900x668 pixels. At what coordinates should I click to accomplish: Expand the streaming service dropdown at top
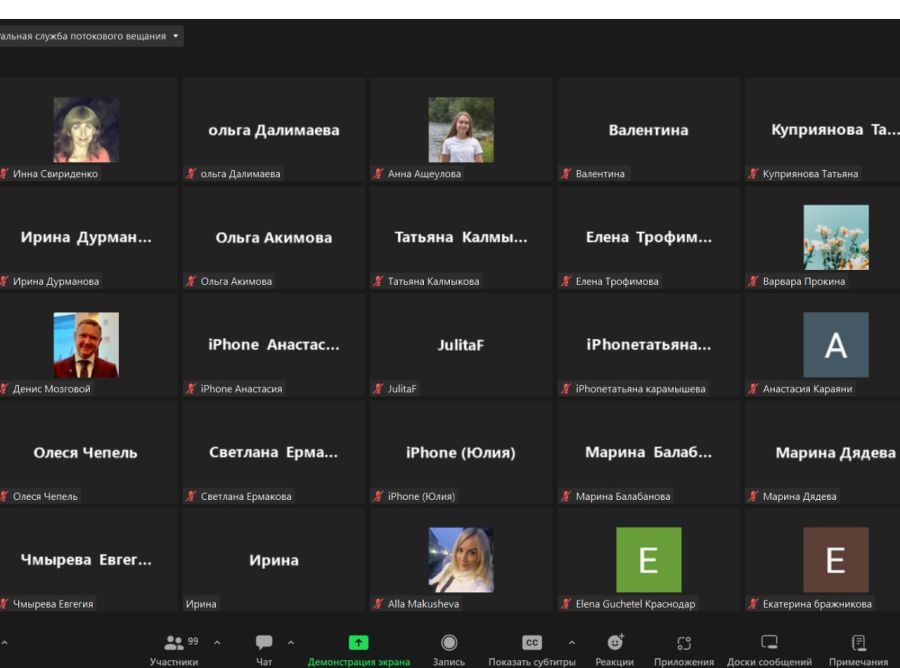pos(176,36)
